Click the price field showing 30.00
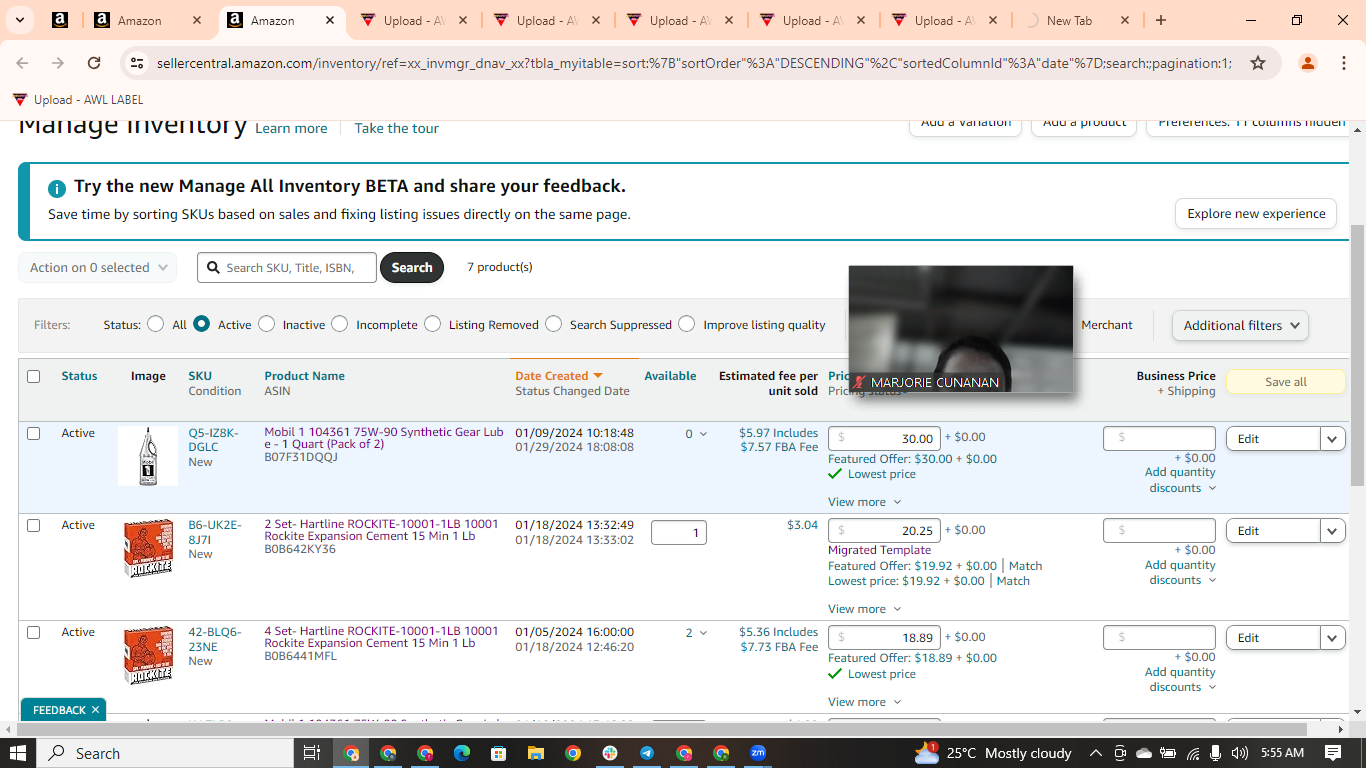This screenshot has width=1366, height=768. click(884, 438)
